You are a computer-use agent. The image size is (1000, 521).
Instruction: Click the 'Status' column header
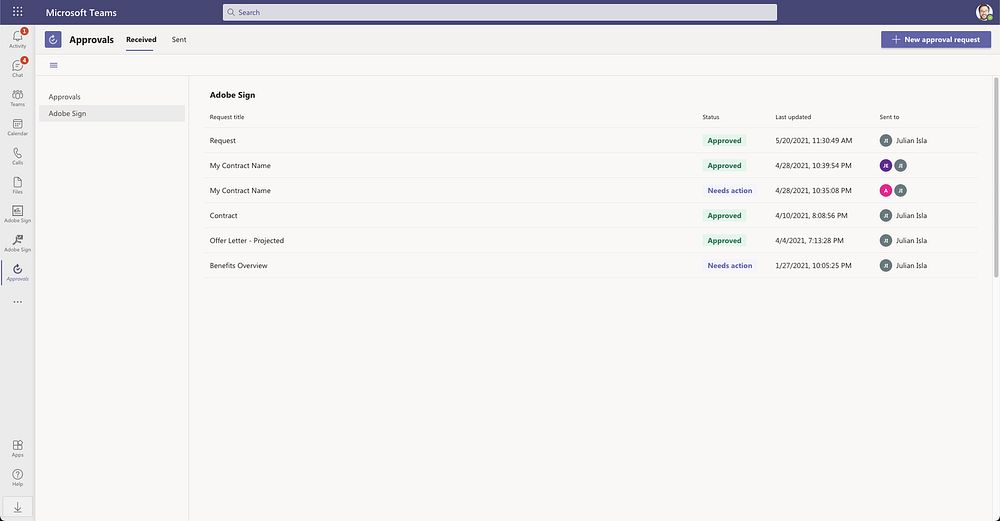point(710,117)
